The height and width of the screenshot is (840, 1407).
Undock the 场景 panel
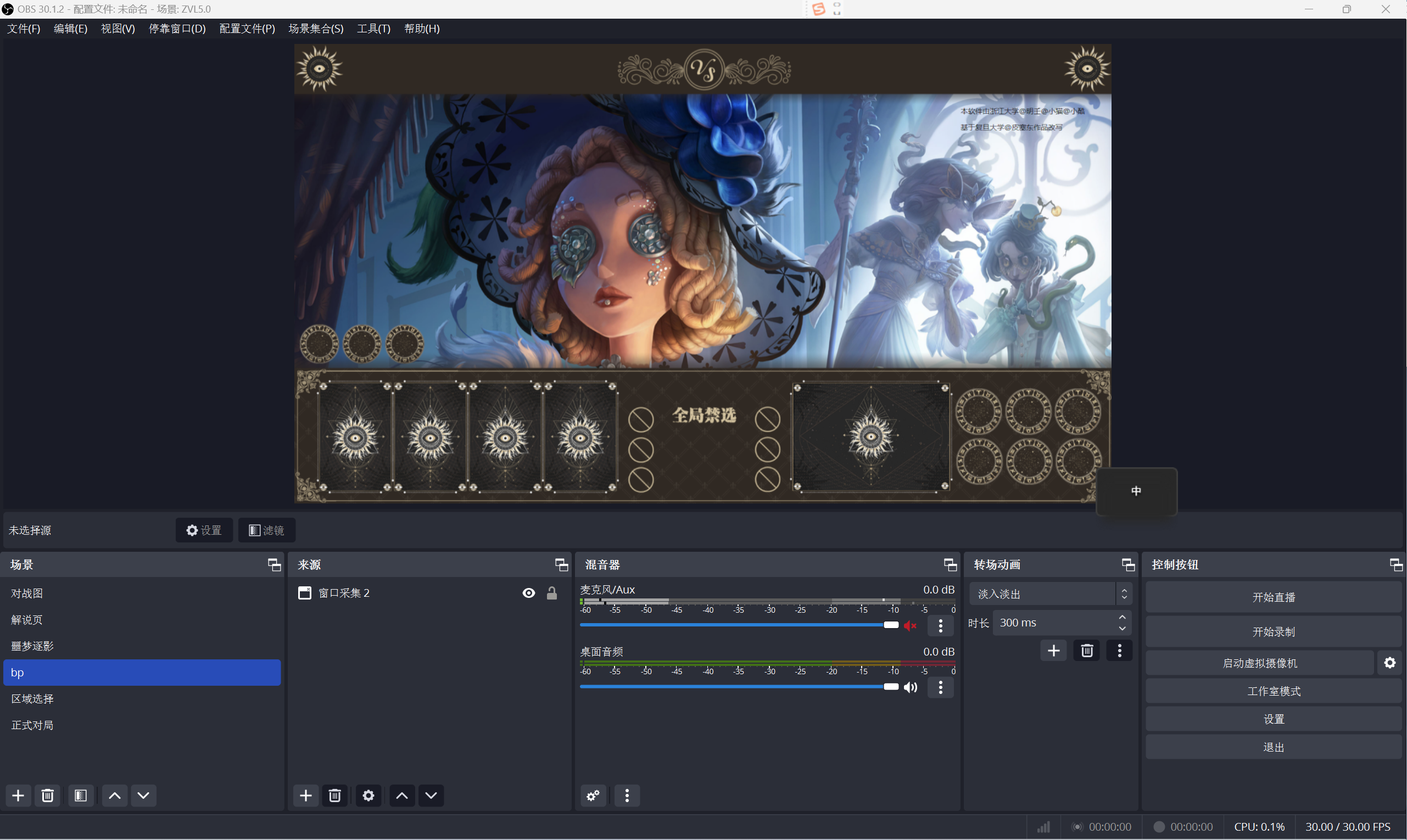point(274,564)
